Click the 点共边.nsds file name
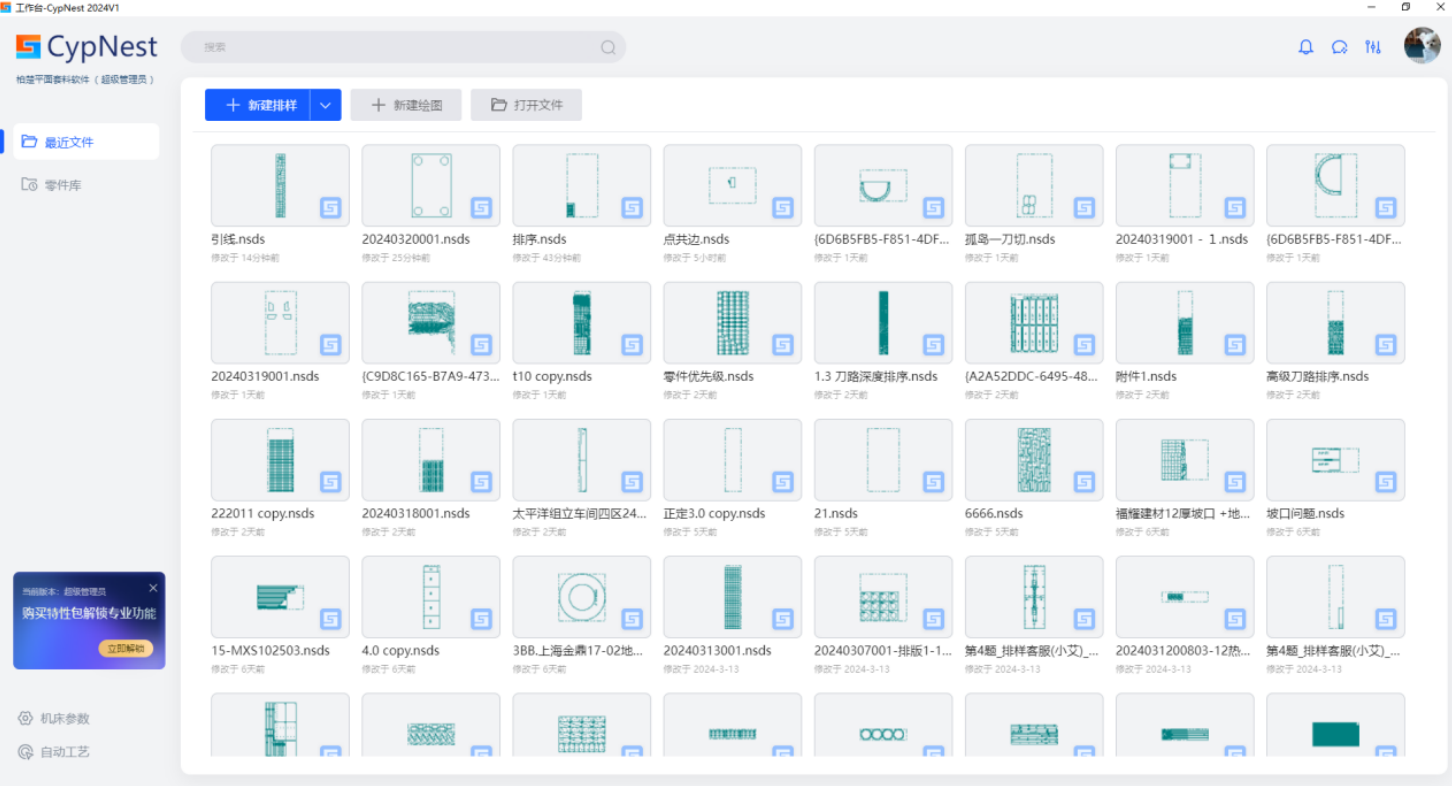This screenshot has height=786, width=1452. (x=696, y=240)
